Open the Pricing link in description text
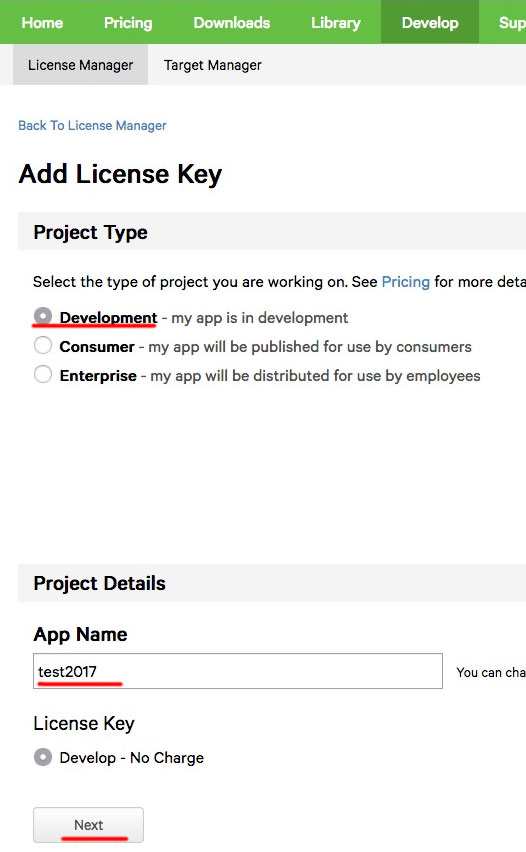The image size is (526, 852). click(405, 281)
